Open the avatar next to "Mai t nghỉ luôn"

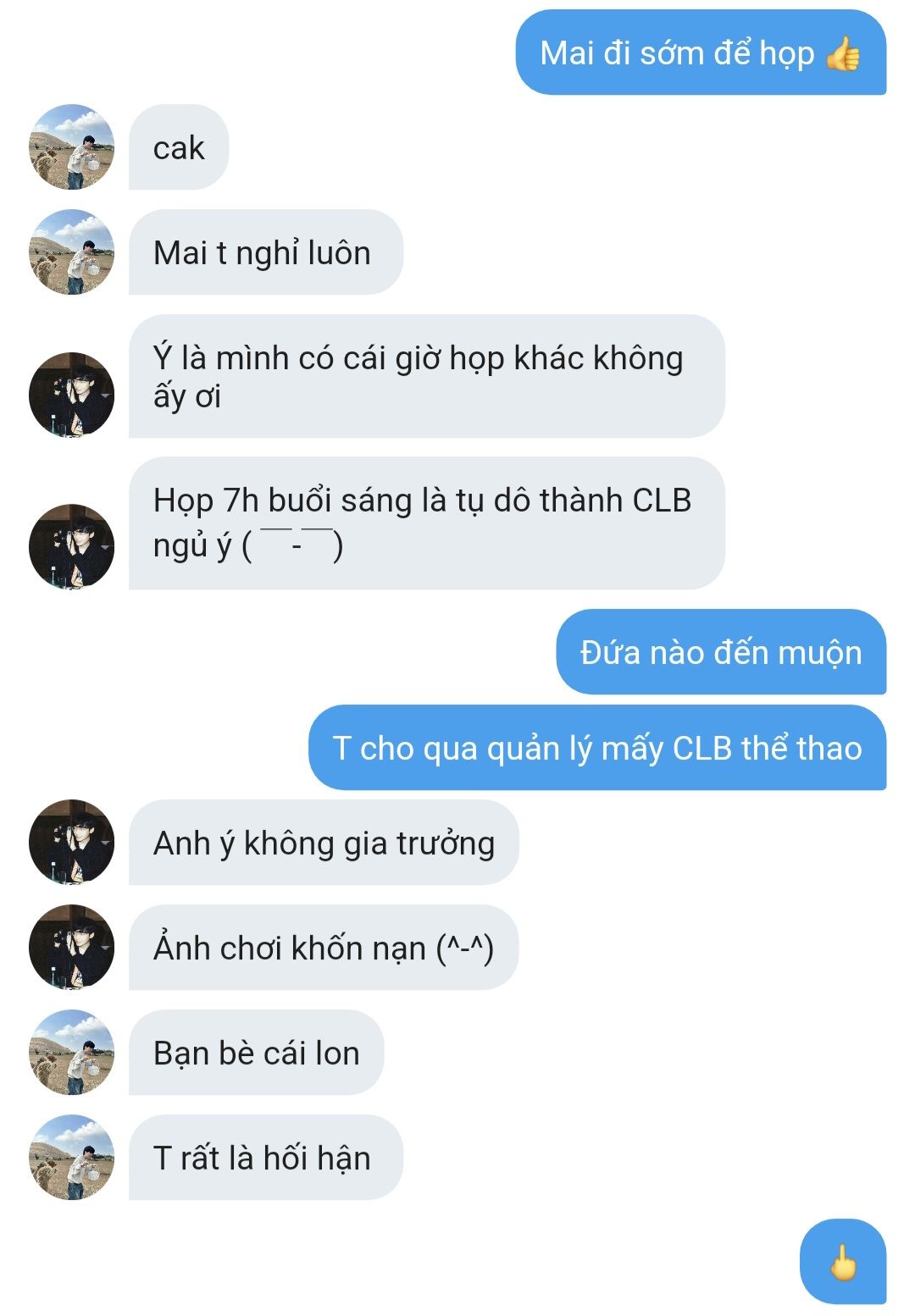72,252
